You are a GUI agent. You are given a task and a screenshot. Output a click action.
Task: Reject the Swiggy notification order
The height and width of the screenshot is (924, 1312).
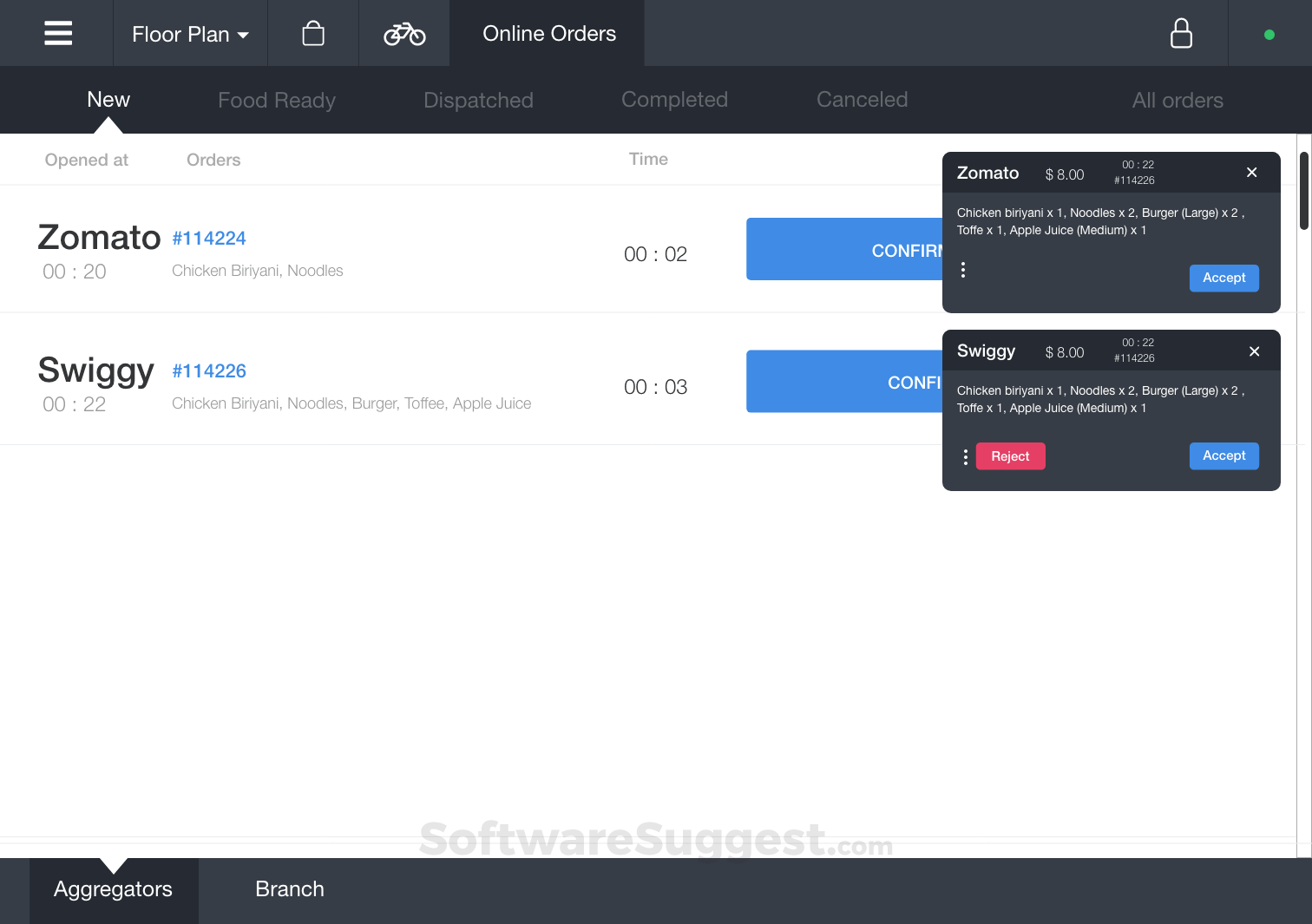pos(1010,456)
